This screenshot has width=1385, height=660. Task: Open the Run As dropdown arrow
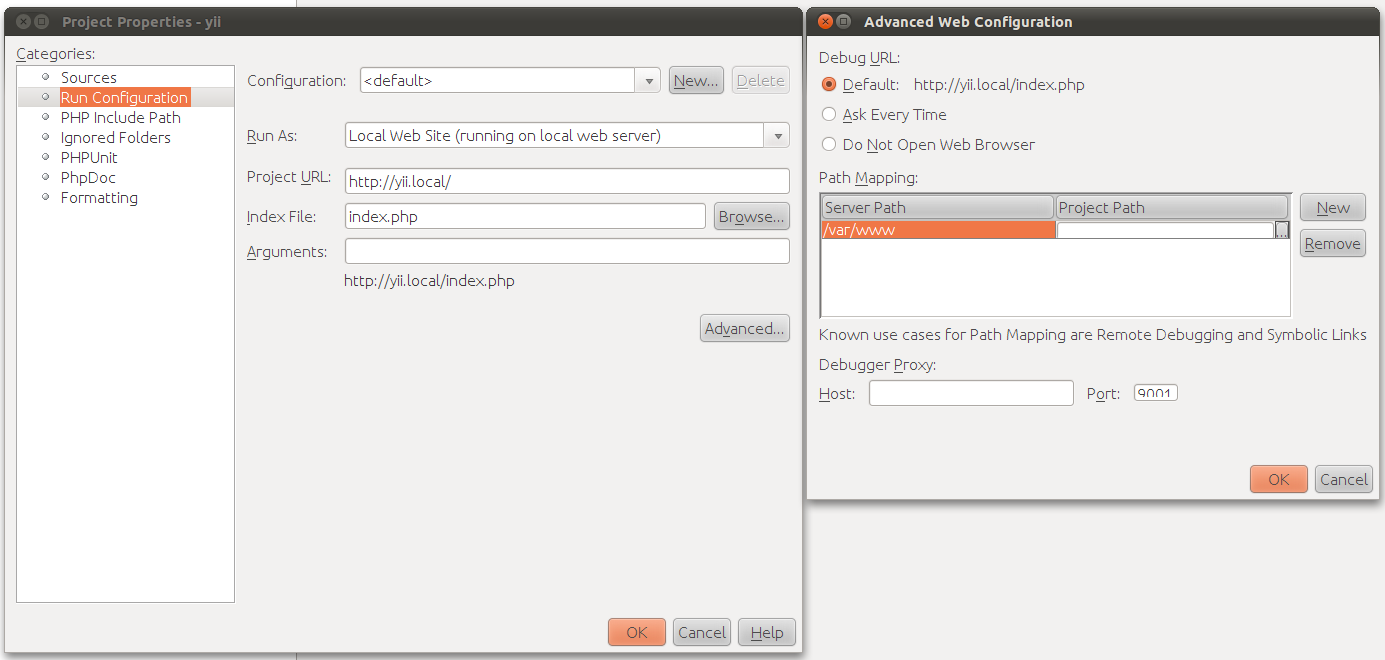click(777, 136)
